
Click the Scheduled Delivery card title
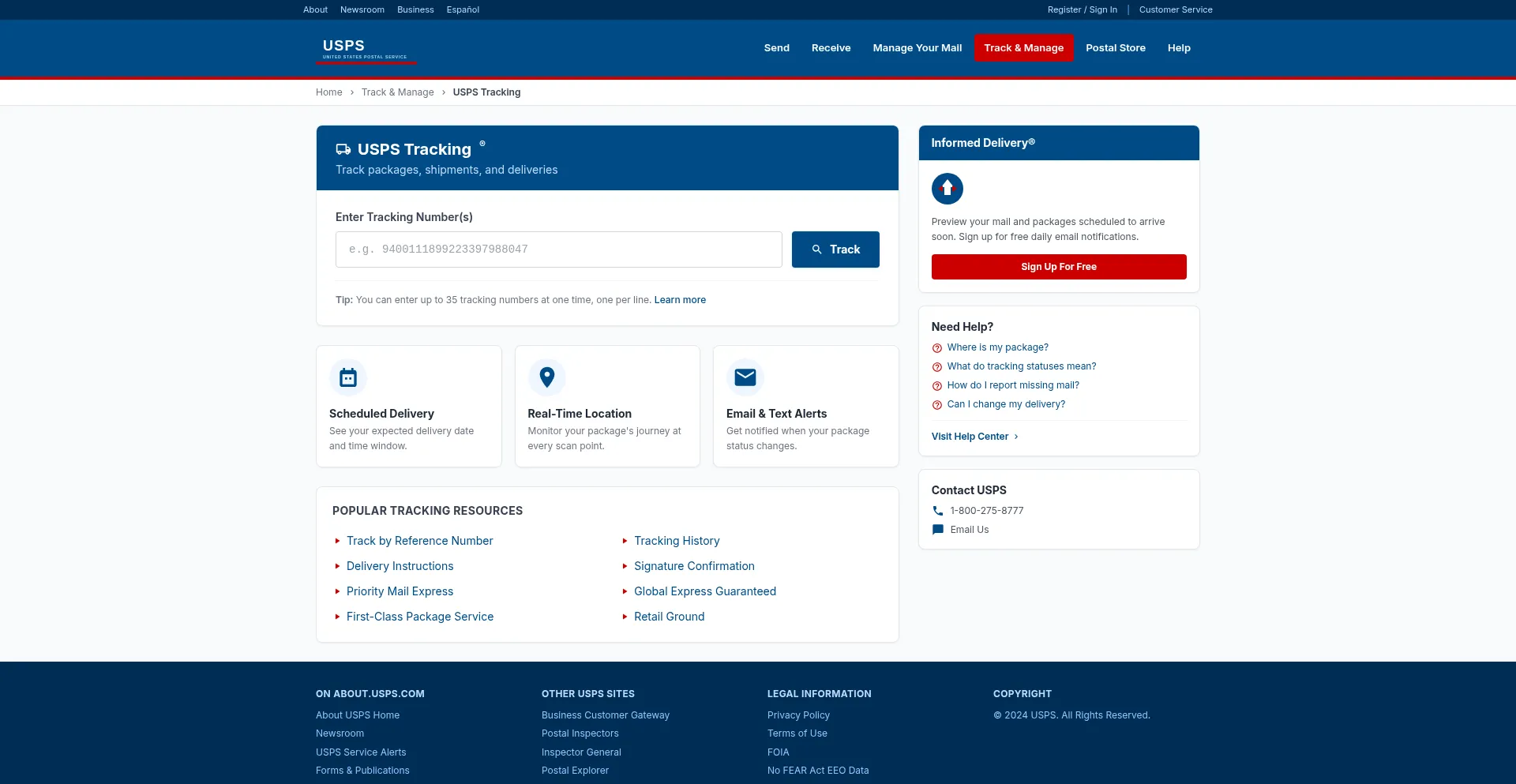tap(381, 414)
